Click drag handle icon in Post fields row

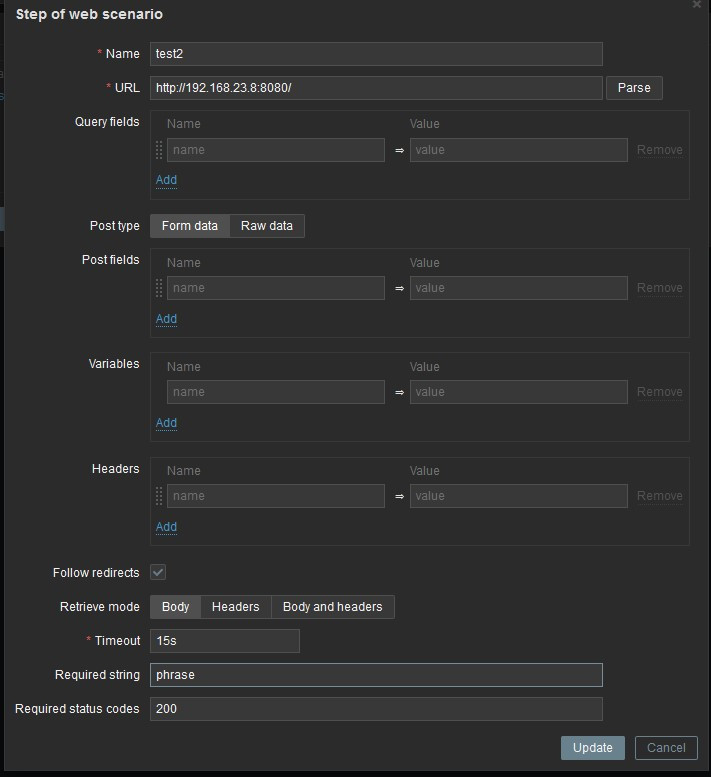coord(159,288)
